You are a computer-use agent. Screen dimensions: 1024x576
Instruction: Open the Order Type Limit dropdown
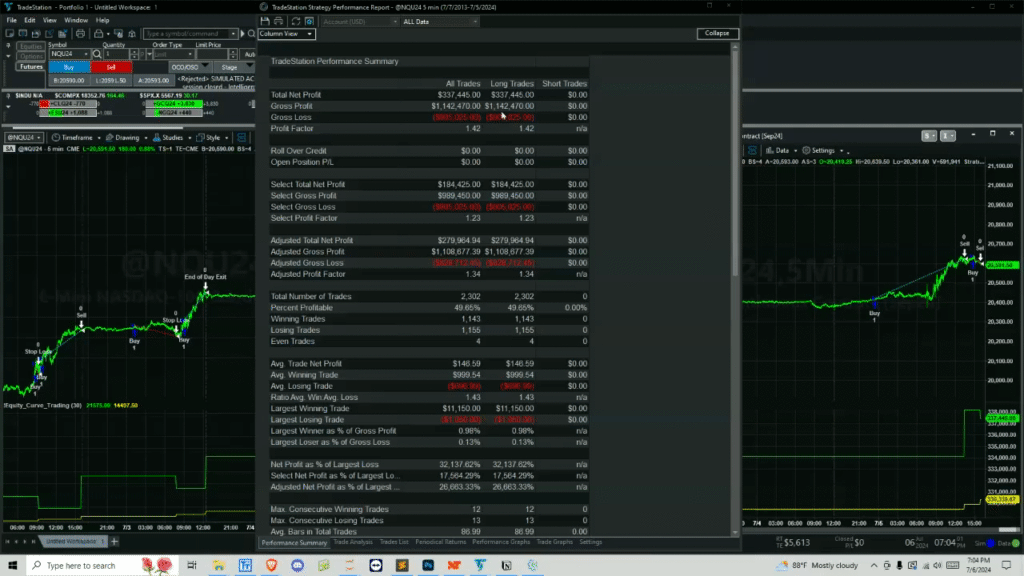[x=190, y=54]
